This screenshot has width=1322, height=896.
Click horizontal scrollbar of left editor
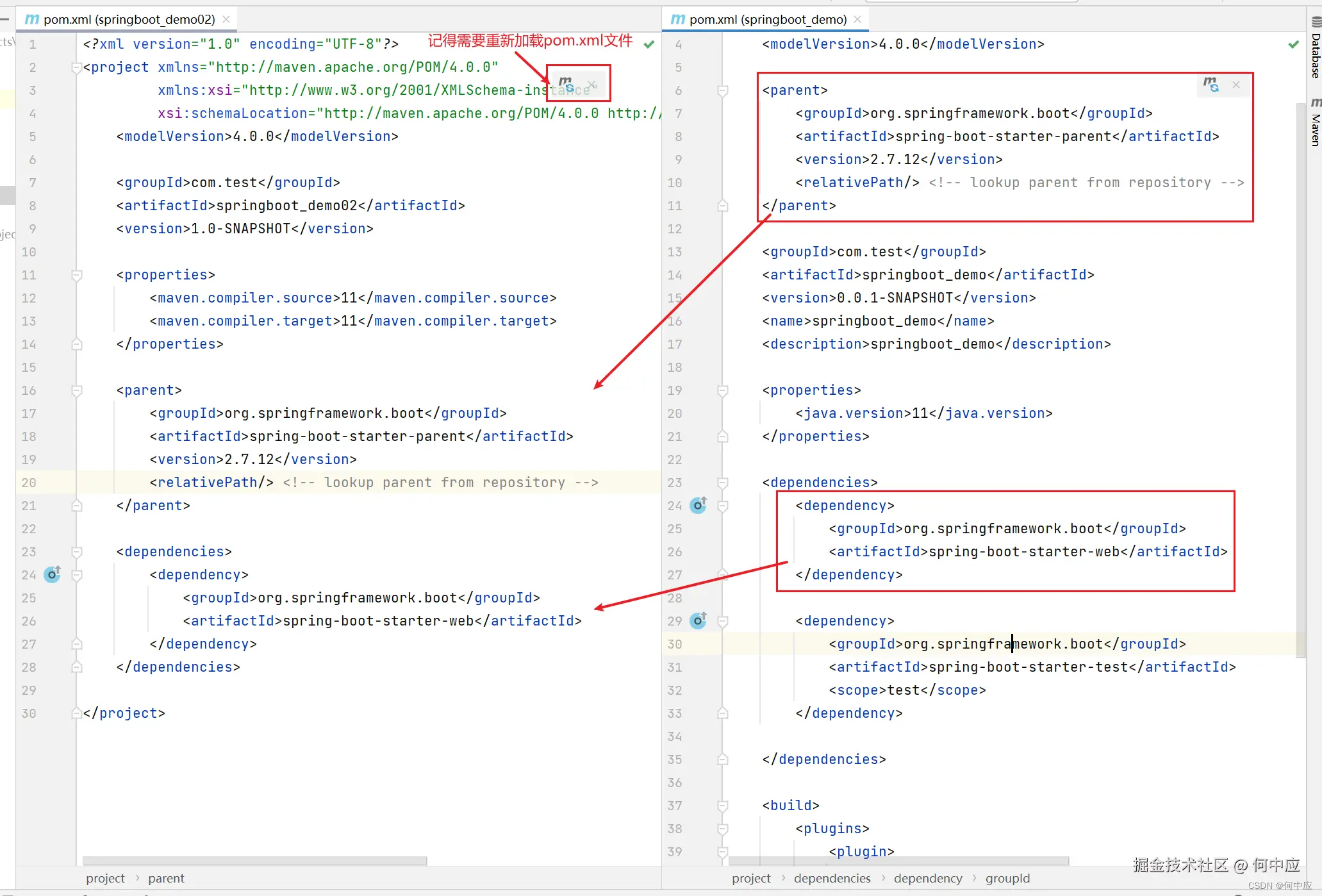point(254,861)
